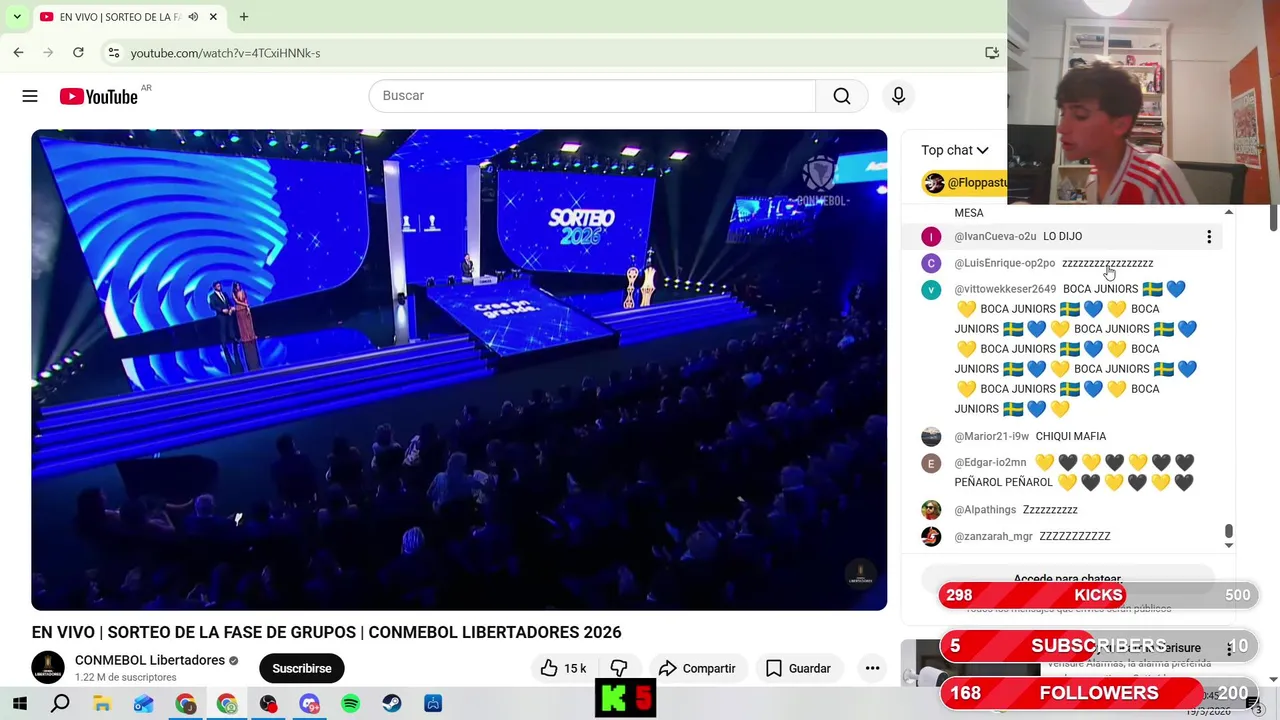This screenshot has height=720, width=1280.
Task: Open @zanzarah_mgr chat author
Action: click(993, 536)
